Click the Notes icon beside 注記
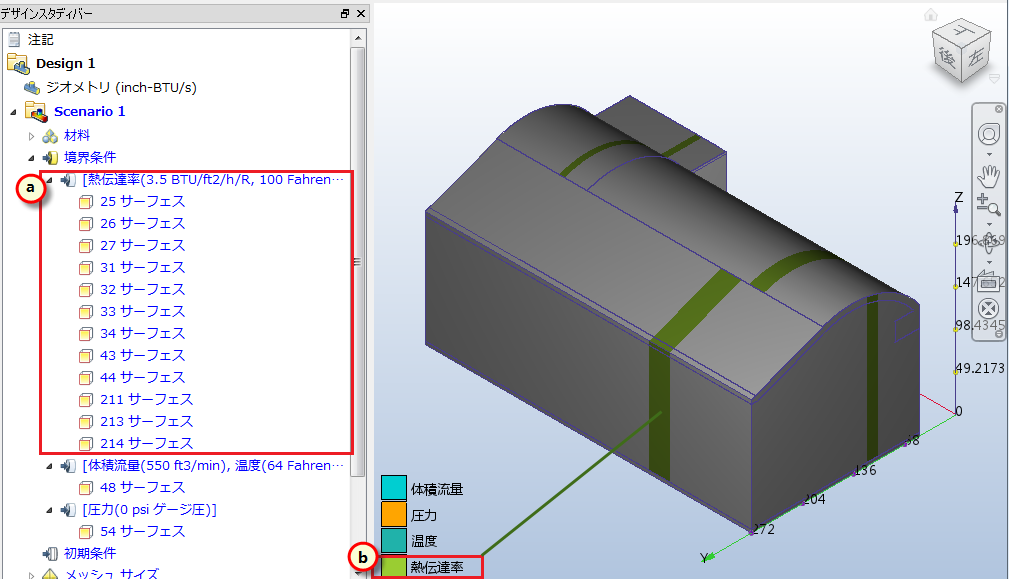The height and width of the screenshot is (579, 1009). [x=14, y=40]
